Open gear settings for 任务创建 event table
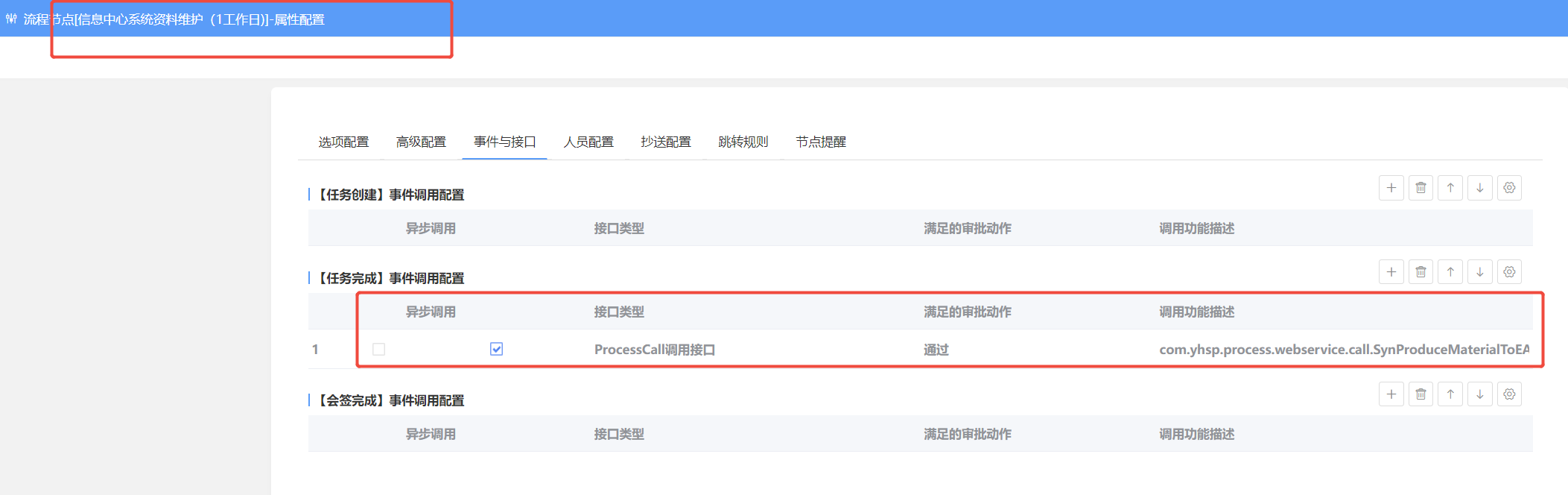Screen dimensions: 1568x495 (x=1509, y=188)
